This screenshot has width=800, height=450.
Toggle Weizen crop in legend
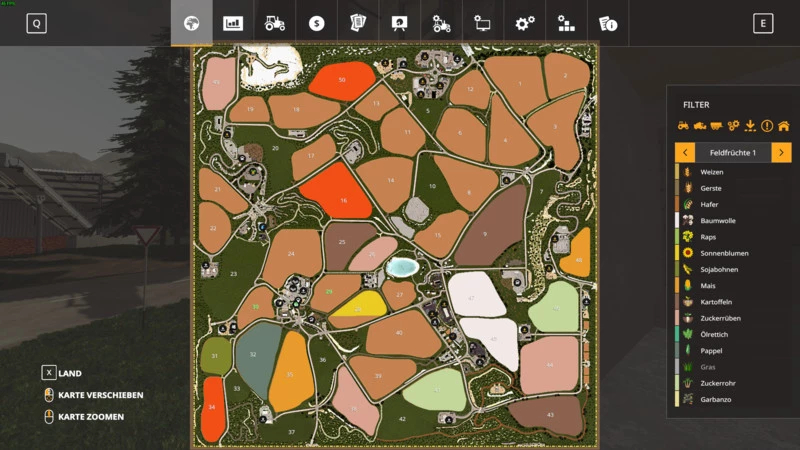pyautogui.click(x=733, y=172)
